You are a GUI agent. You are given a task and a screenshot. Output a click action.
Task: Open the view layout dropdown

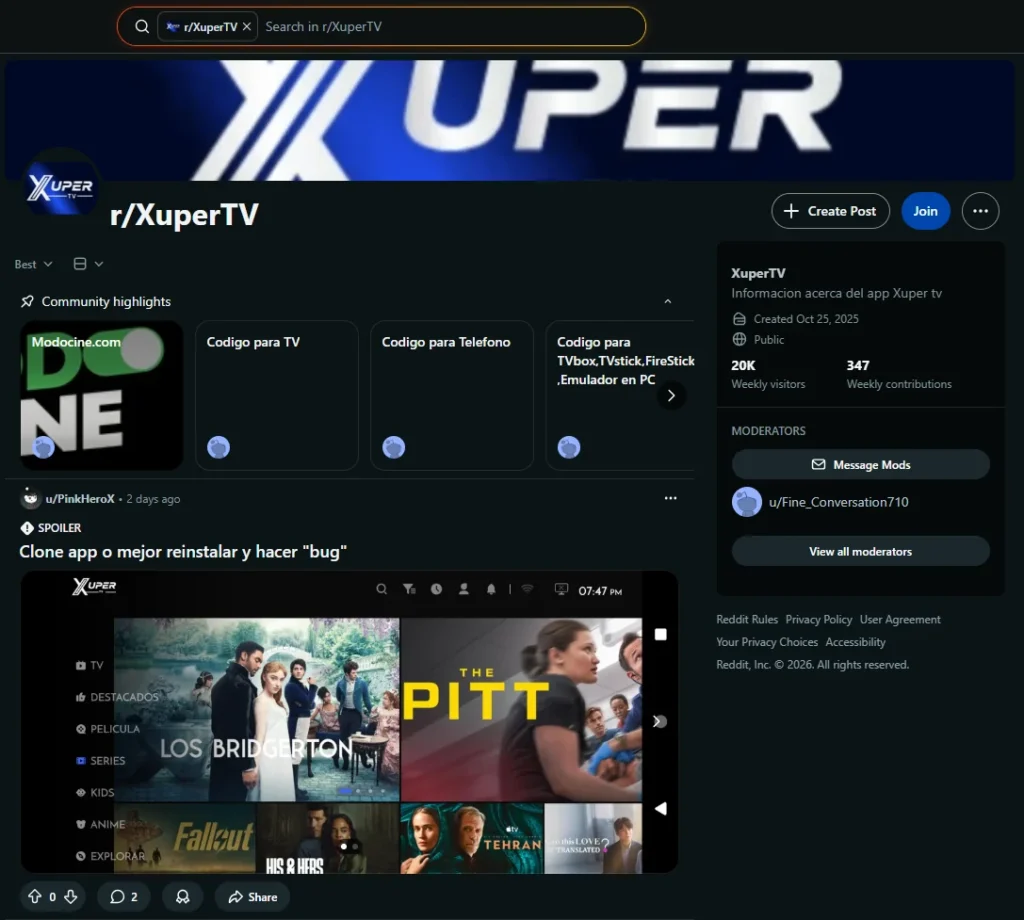tap(88, 264)
